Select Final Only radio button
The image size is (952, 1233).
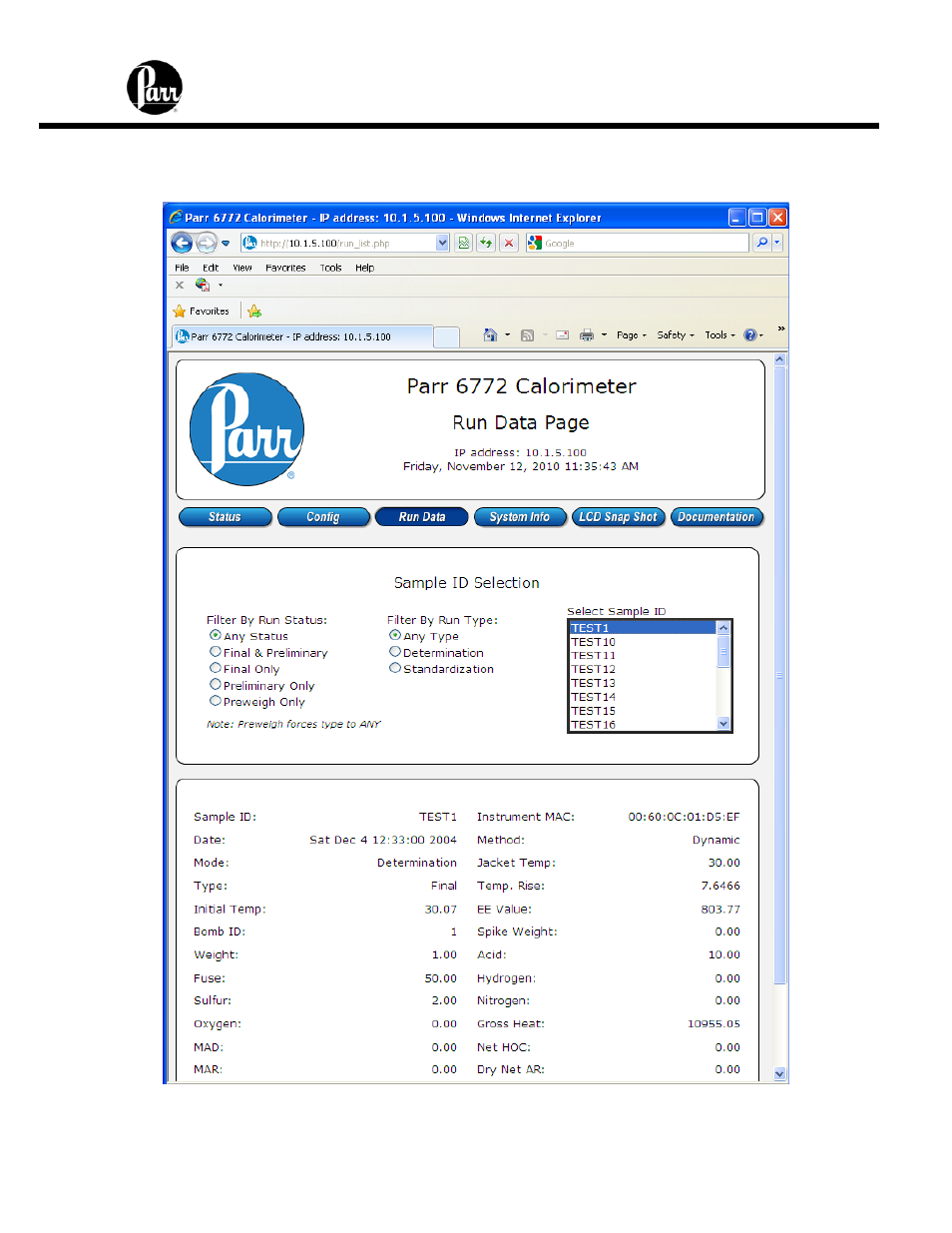[x=216, y=668]
